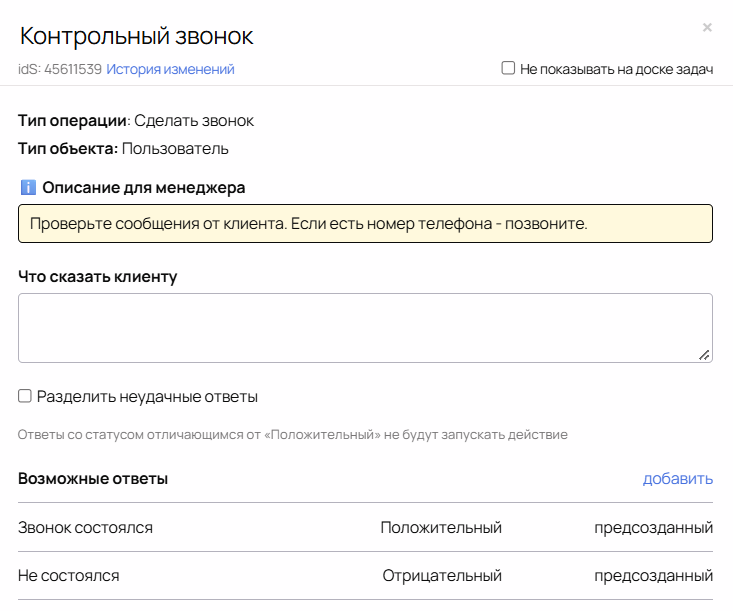Click the Пользователь object type value
This screenshot has width=733, height=611.
(175, 149)
